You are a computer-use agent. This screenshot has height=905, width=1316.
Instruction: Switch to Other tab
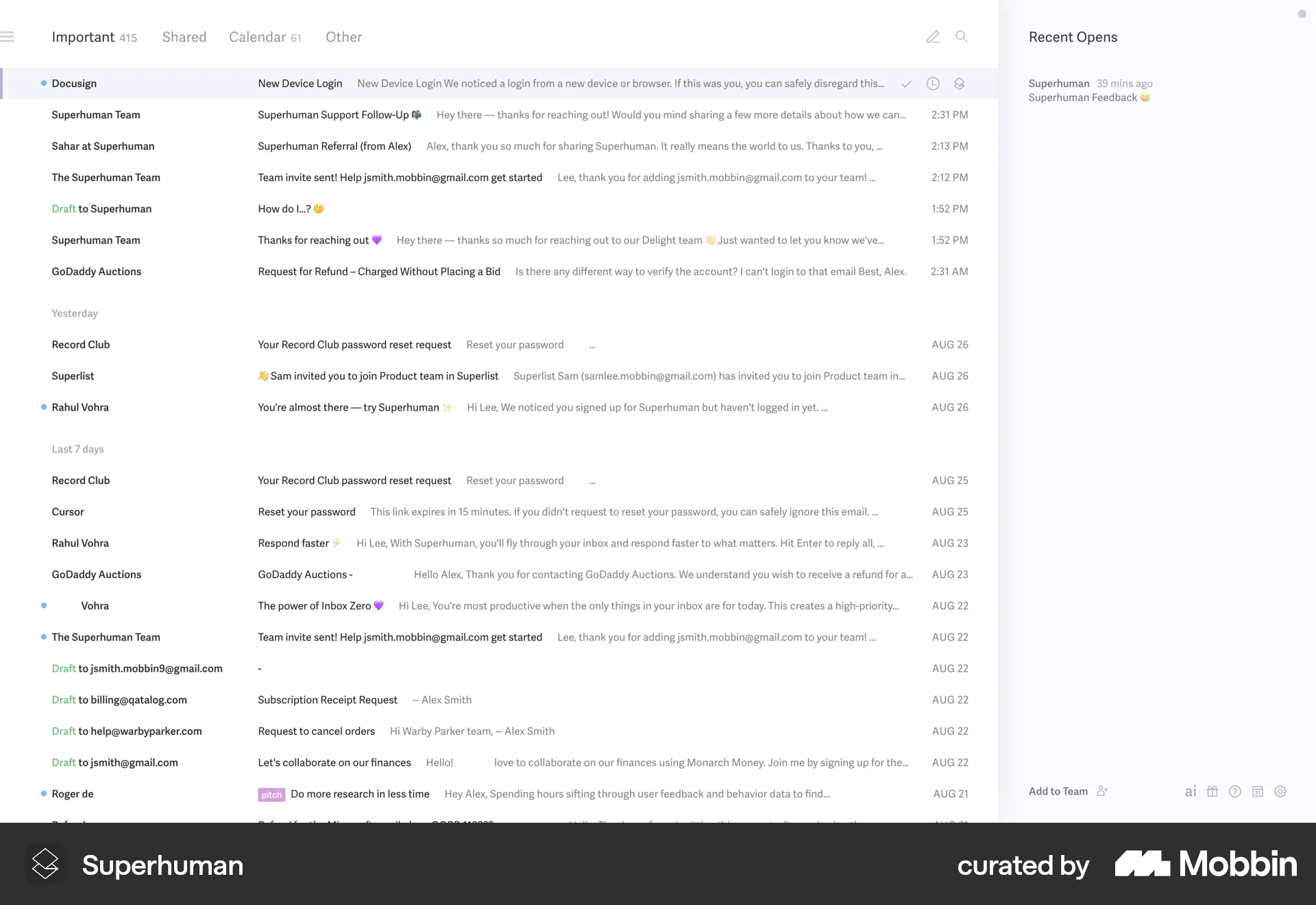click(x=344, y=37)
